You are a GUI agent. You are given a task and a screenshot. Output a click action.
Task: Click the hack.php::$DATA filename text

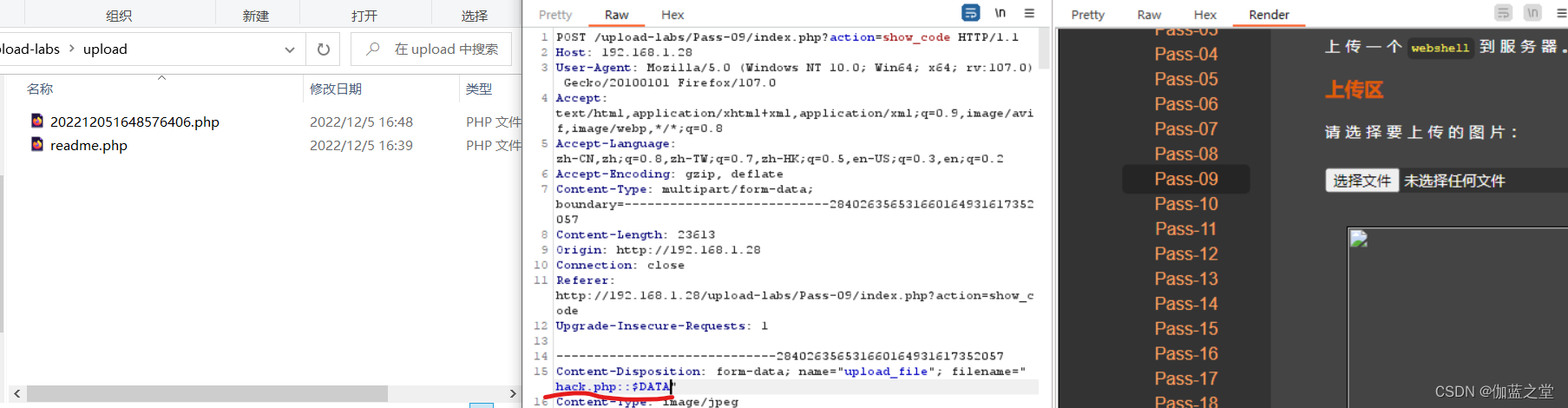pyautogui.click(x=613, y=387)
